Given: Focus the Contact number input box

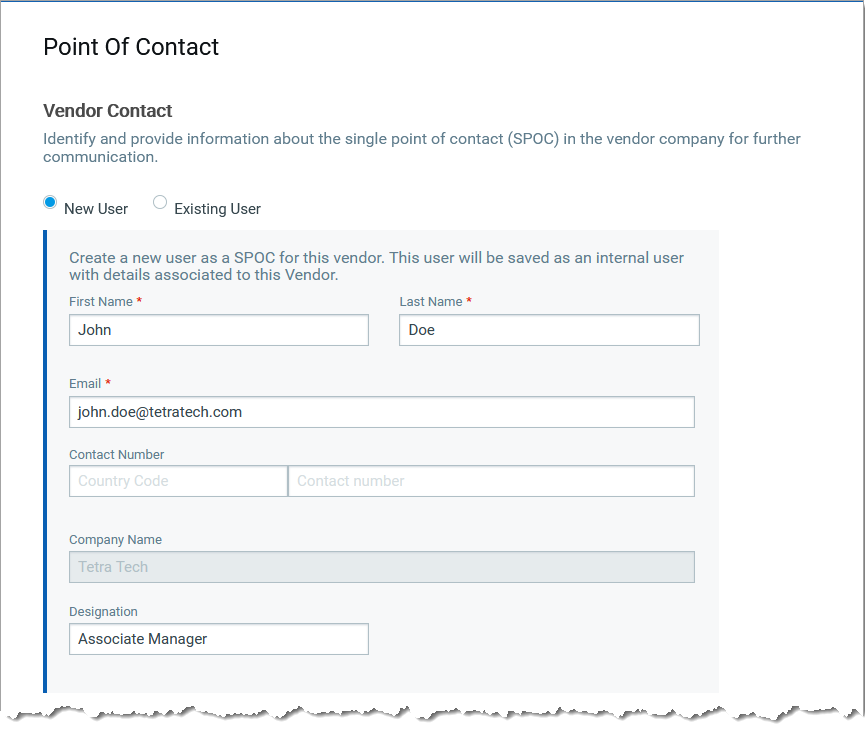Looking at the screenshot, I should [491, 481].
